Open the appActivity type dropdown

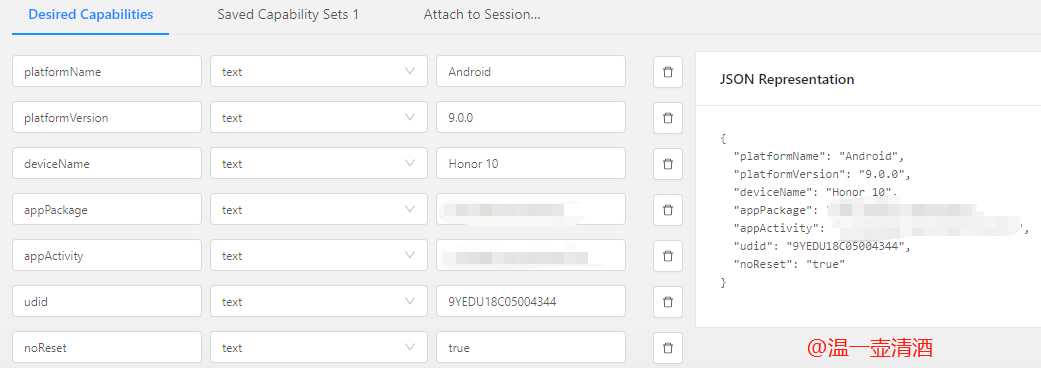click(x=319, y=255)
